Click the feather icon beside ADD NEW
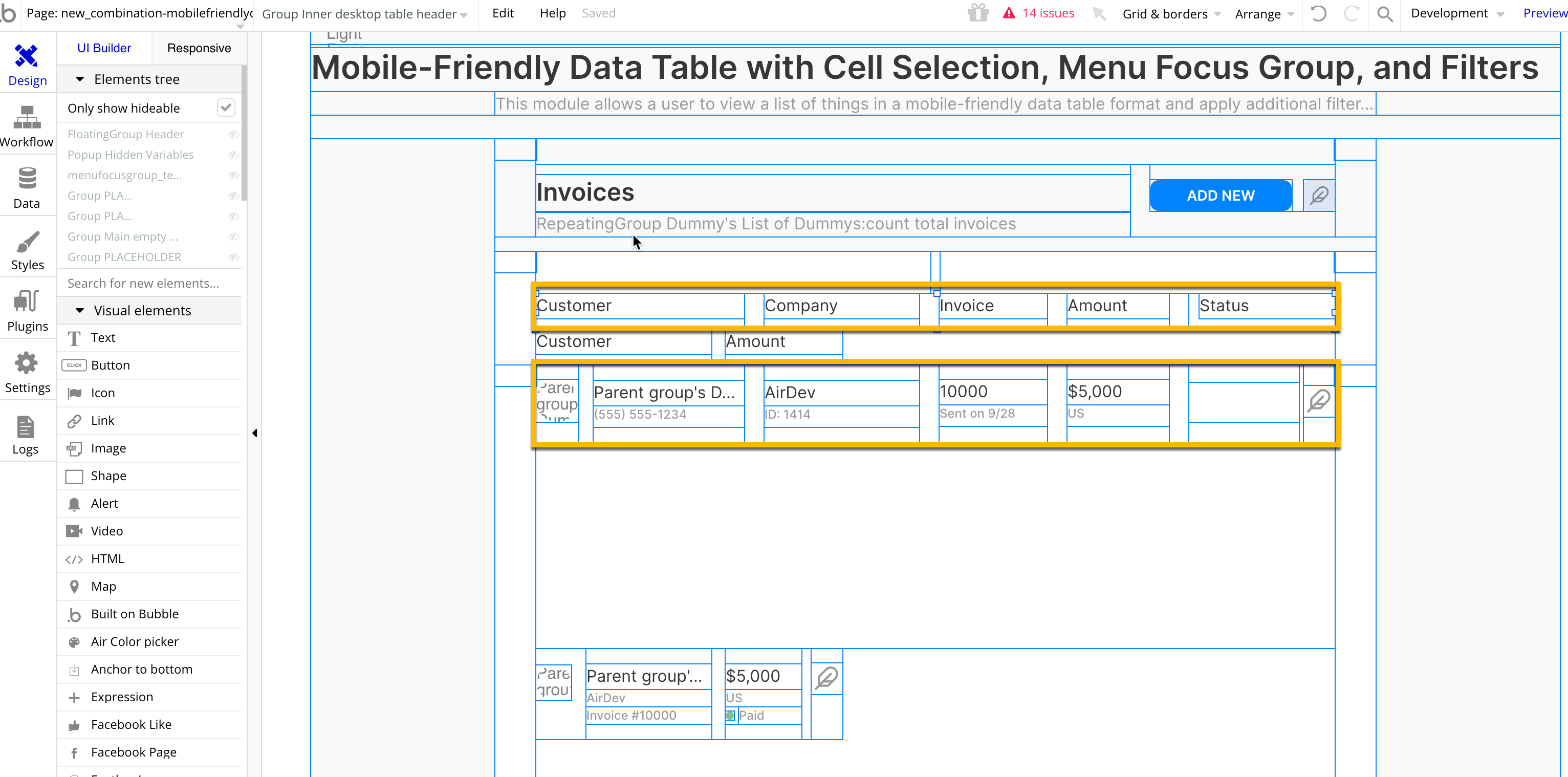This screenshot has width=1568, height=777. click(x=1318, y=196)
